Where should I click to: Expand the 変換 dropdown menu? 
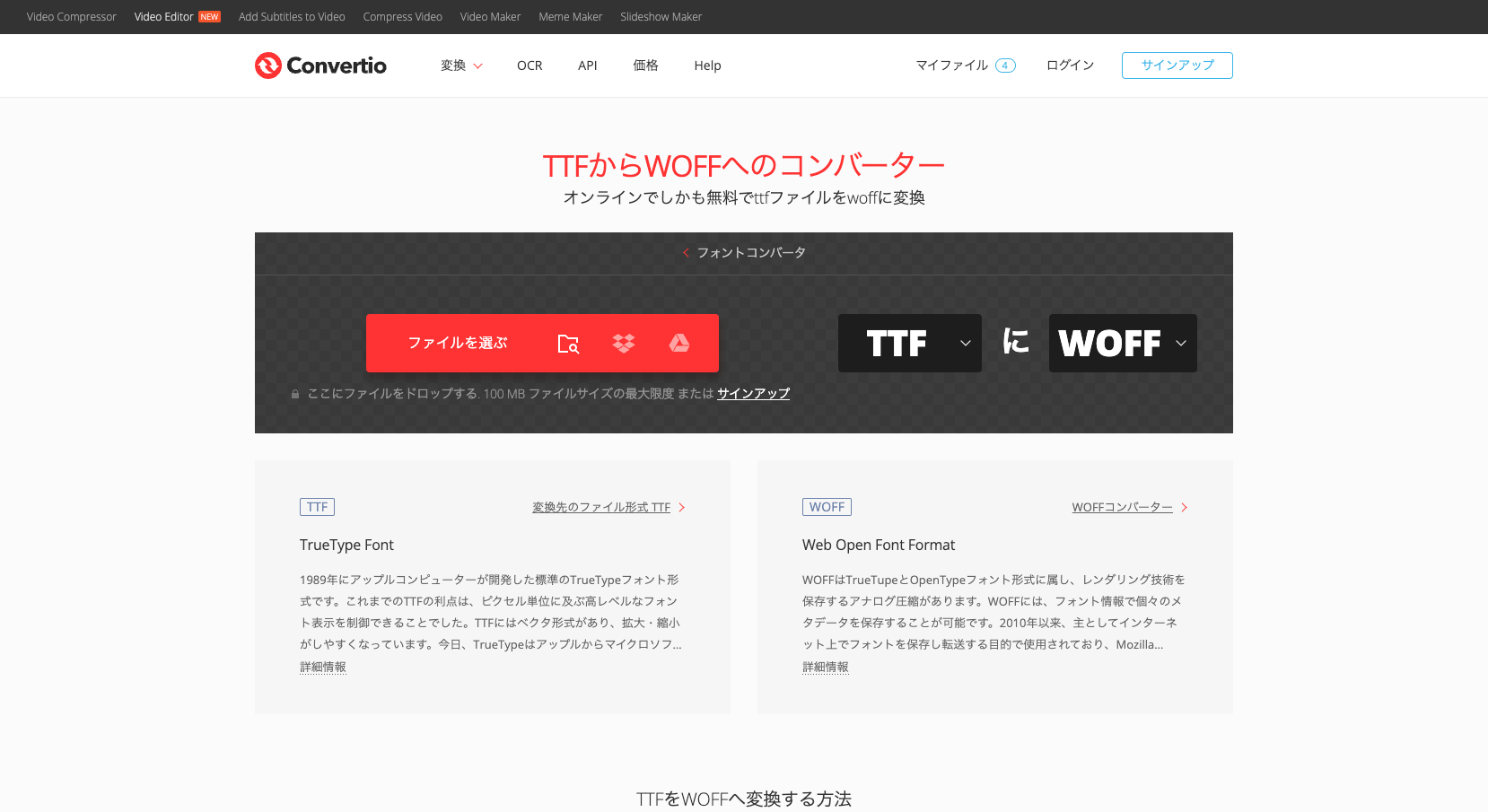click(x=461, y=65)
